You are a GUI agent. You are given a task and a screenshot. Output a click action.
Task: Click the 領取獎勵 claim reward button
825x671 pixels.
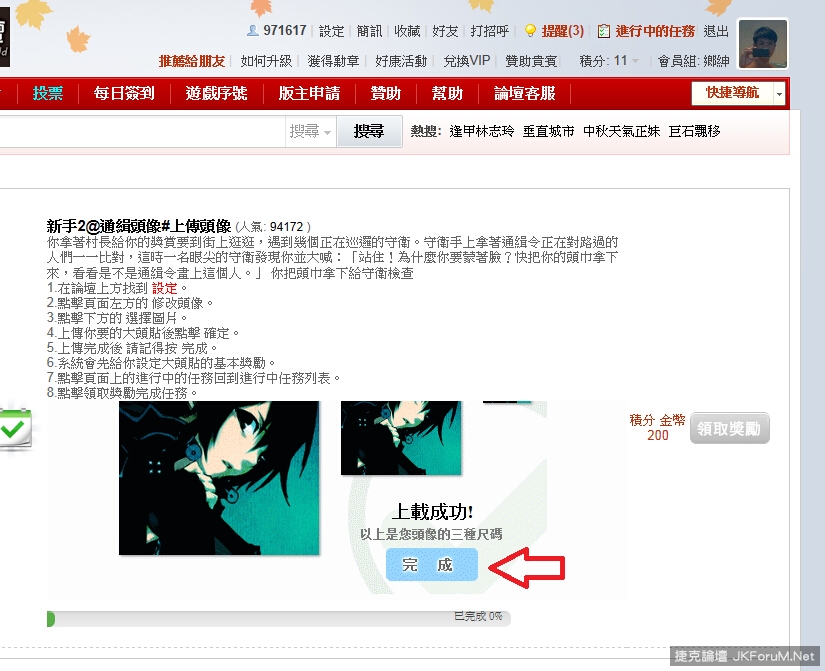729,428
